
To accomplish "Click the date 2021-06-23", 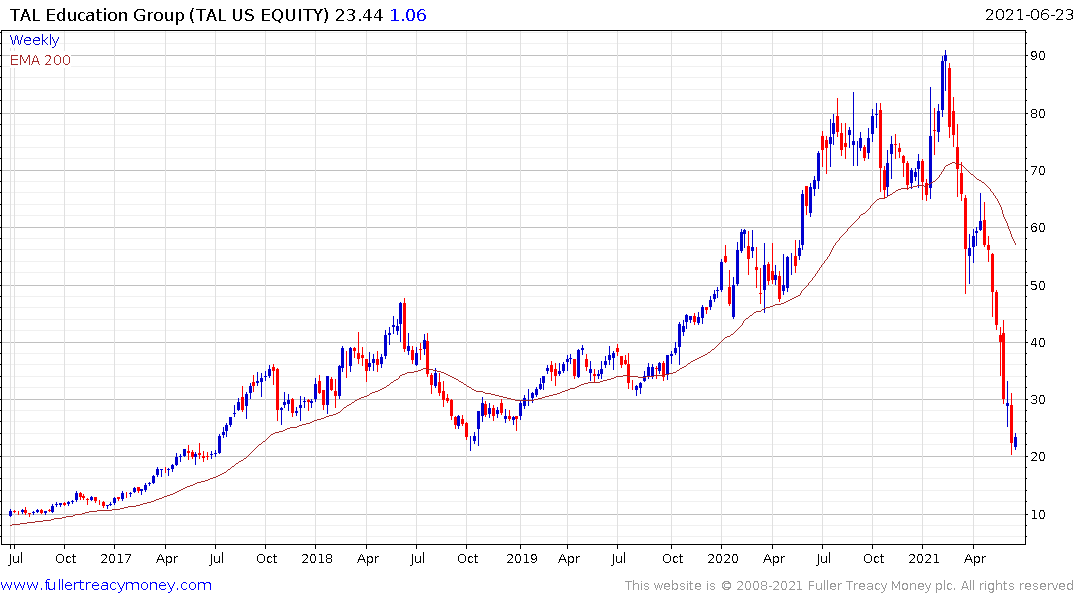I will pos(1028,15).
